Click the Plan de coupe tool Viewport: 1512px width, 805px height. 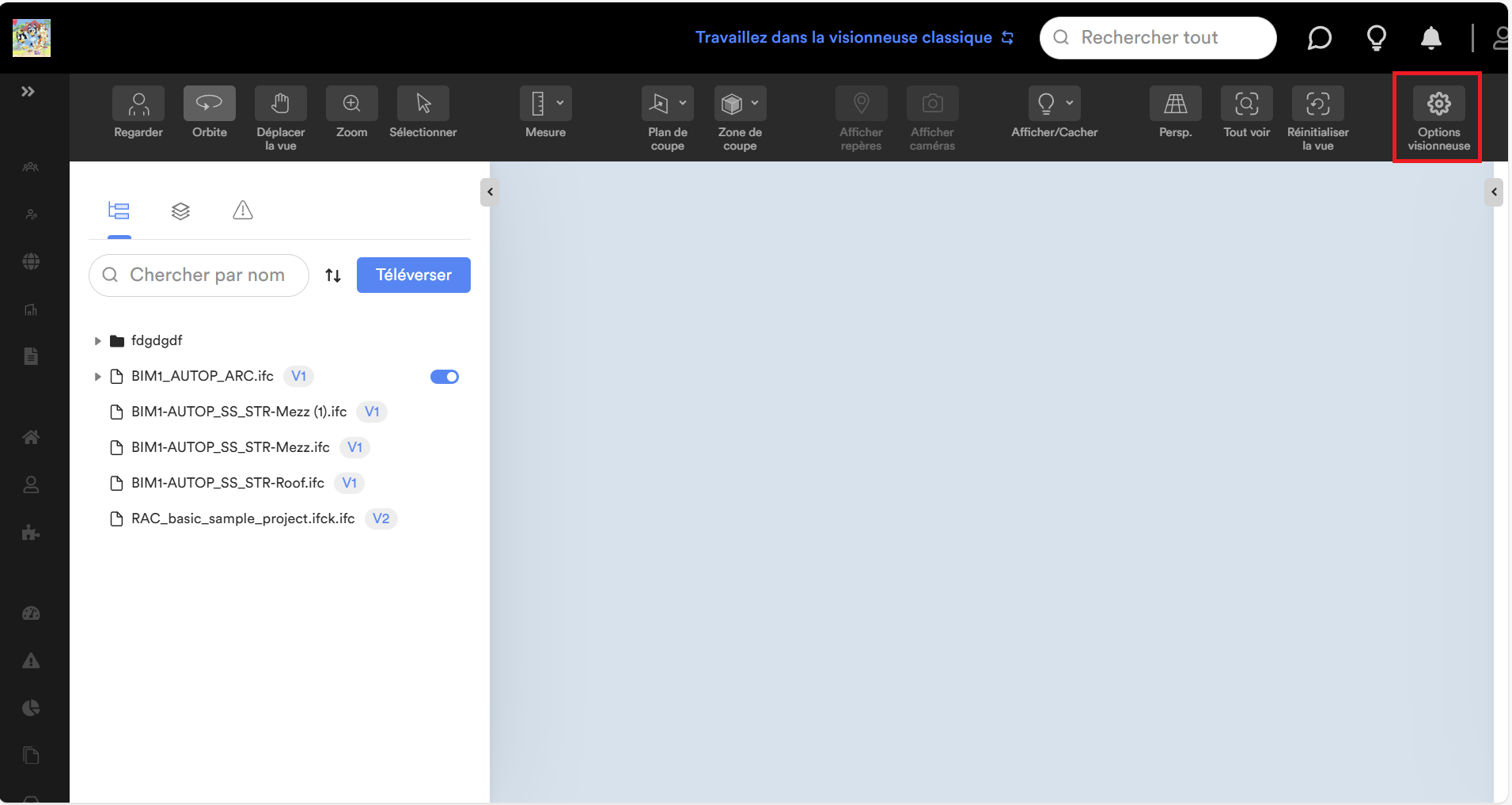(659, 104)
